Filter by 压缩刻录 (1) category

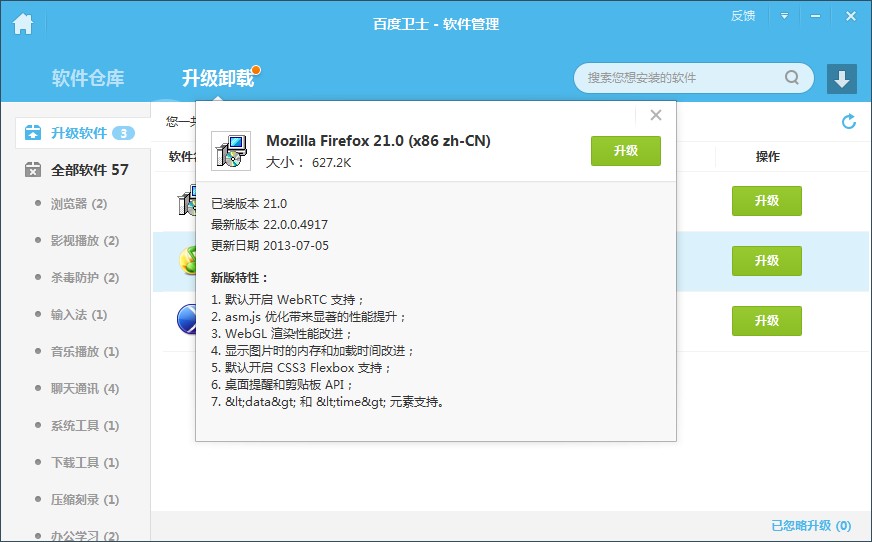[85, 499]
